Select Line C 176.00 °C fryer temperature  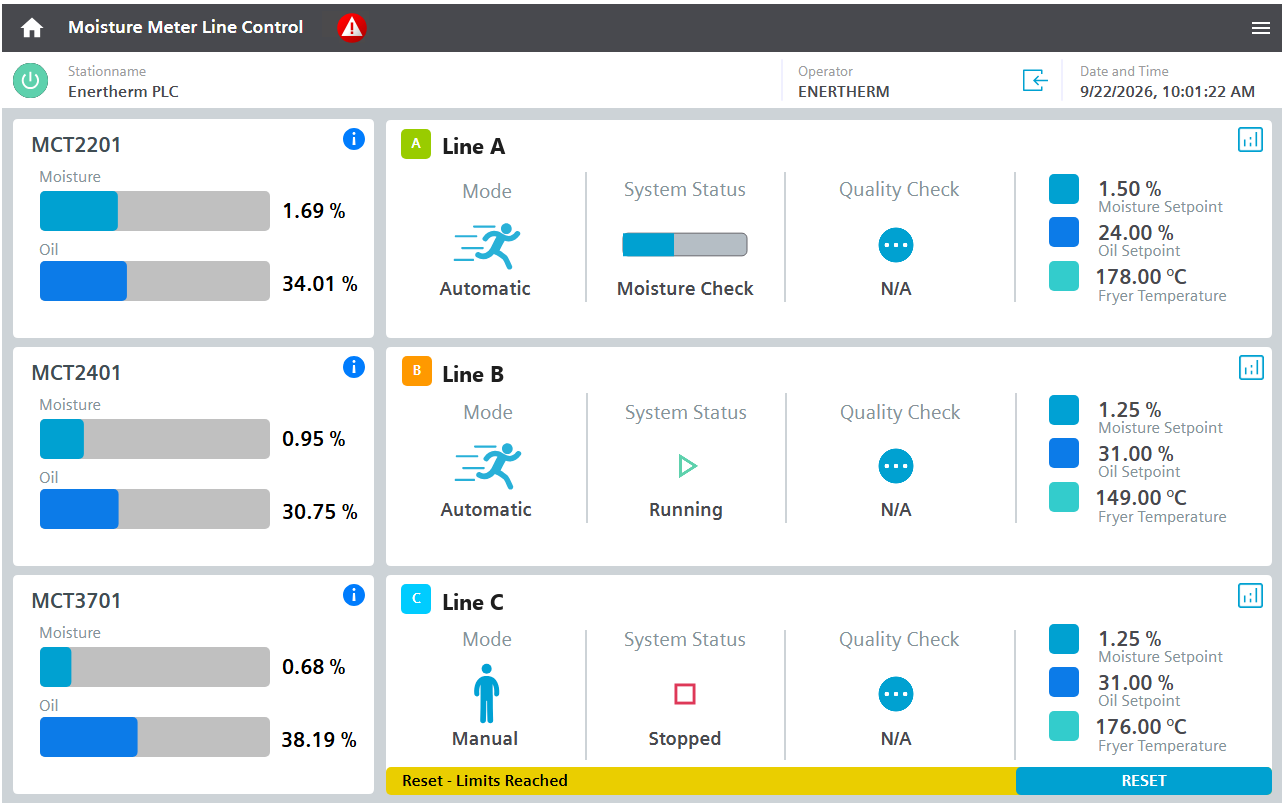point(1141,726)
